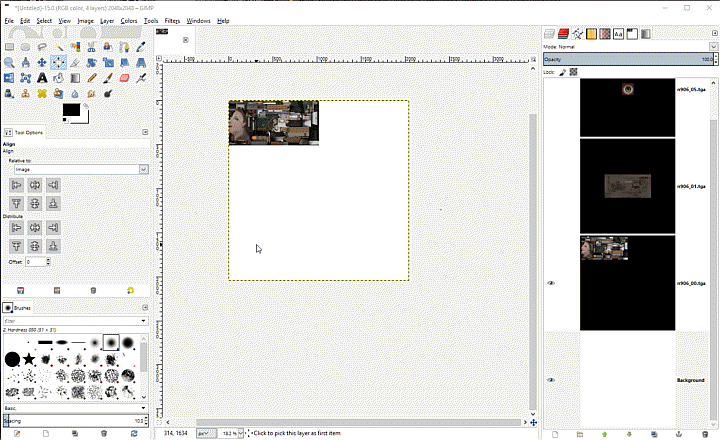This screenshot has height=440, width=720.
Task: Toggle lock alpha channel checkerboard icon
Action: pos(574,72)
